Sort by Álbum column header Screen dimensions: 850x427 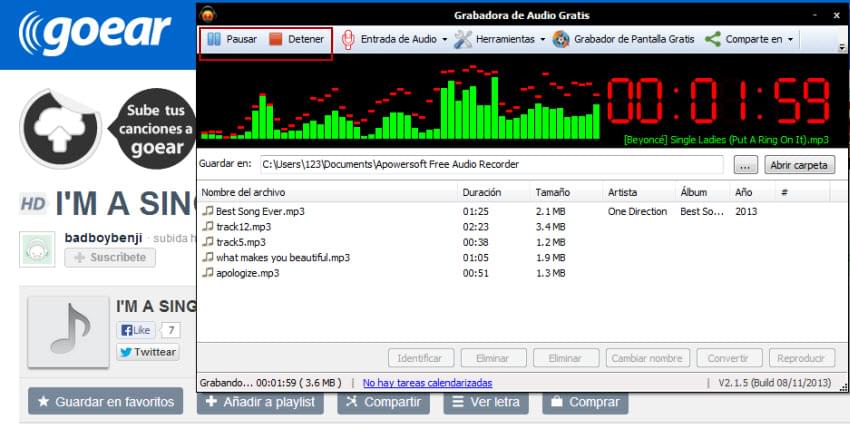703,192
